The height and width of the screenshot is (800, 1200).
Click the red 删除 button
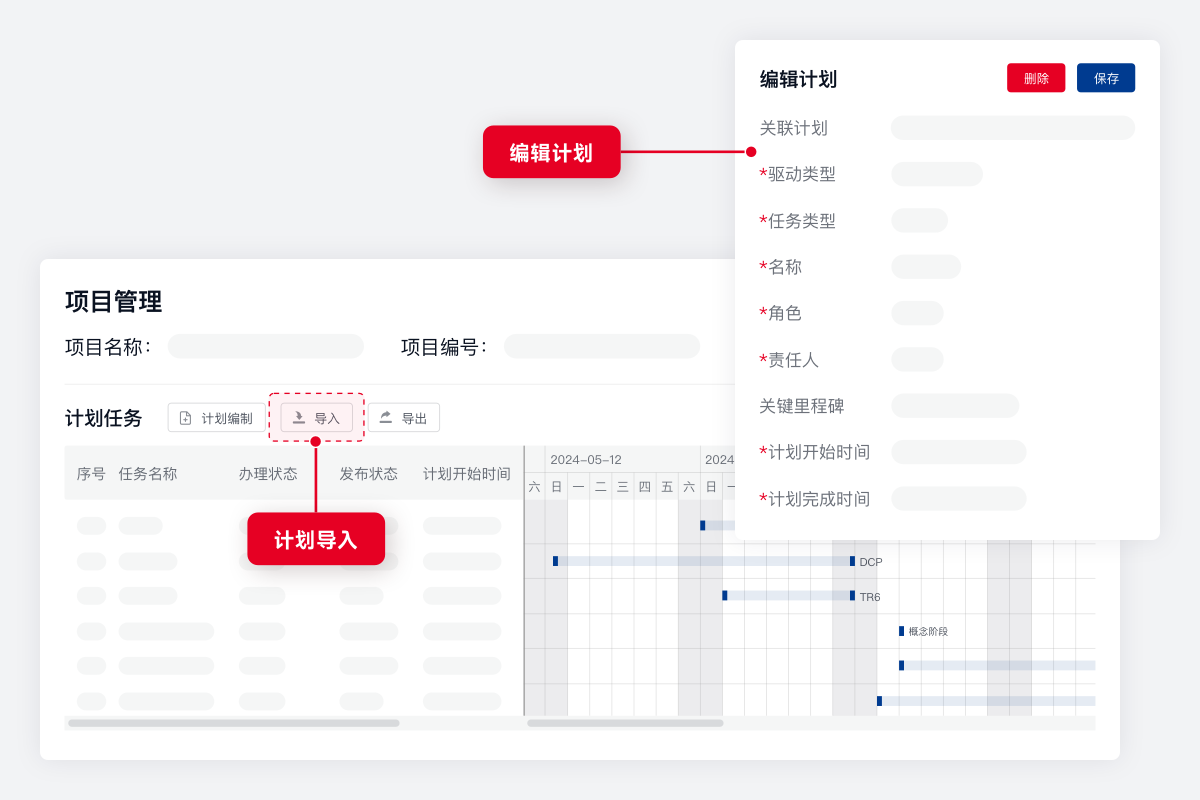pyautogui.click(x=1036, y=78)
